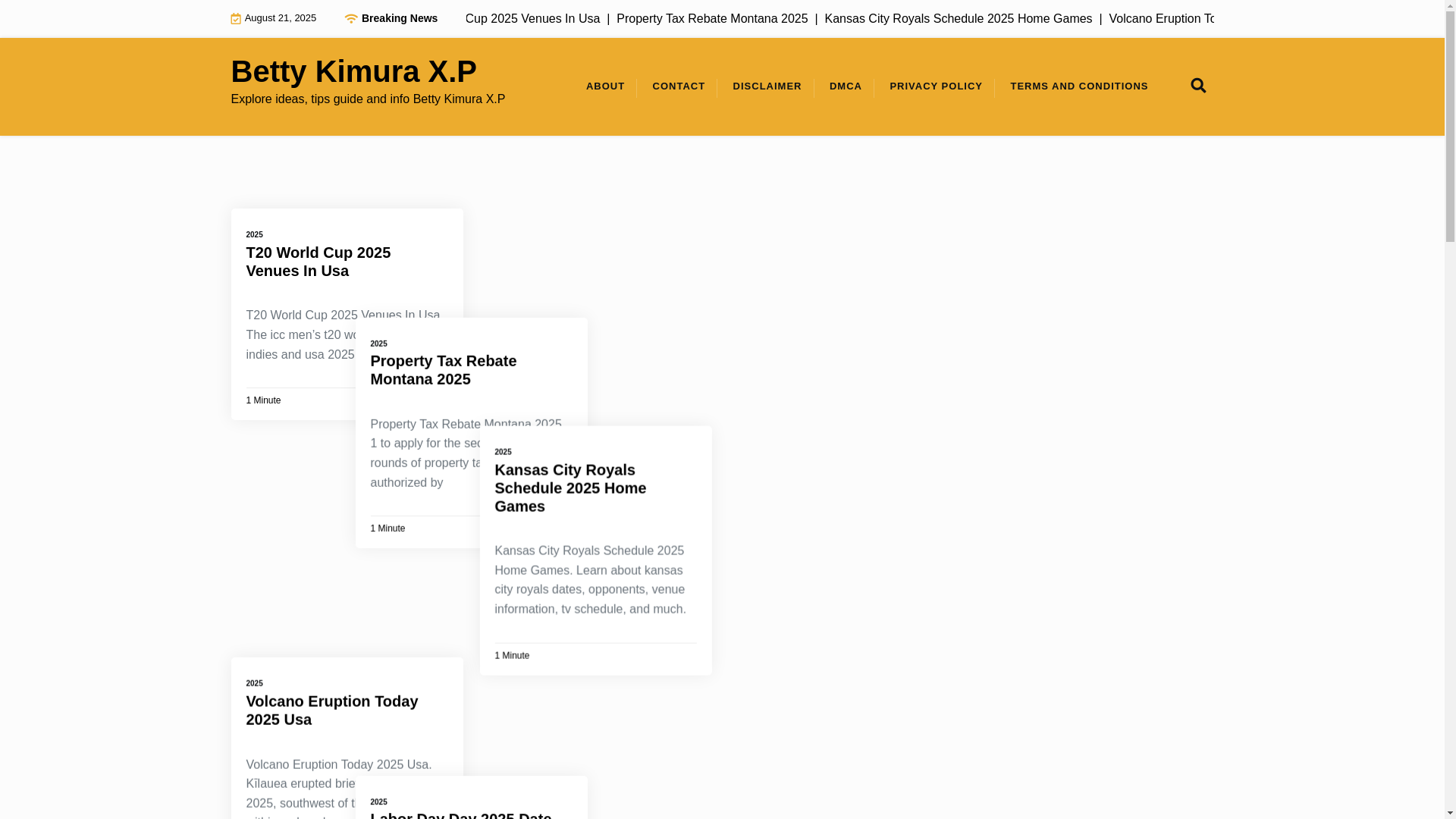The width and height of the screenshot is (1456, 819).
Task: Click 2025 category tag above T20 article
Action: (254, 235)
